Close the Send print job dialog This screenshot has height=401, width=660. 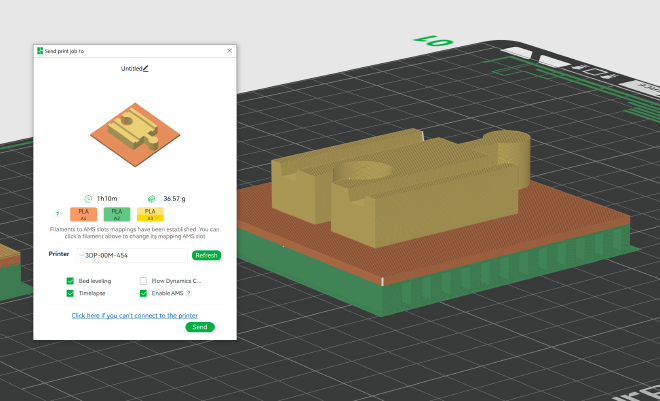[229, 50]
